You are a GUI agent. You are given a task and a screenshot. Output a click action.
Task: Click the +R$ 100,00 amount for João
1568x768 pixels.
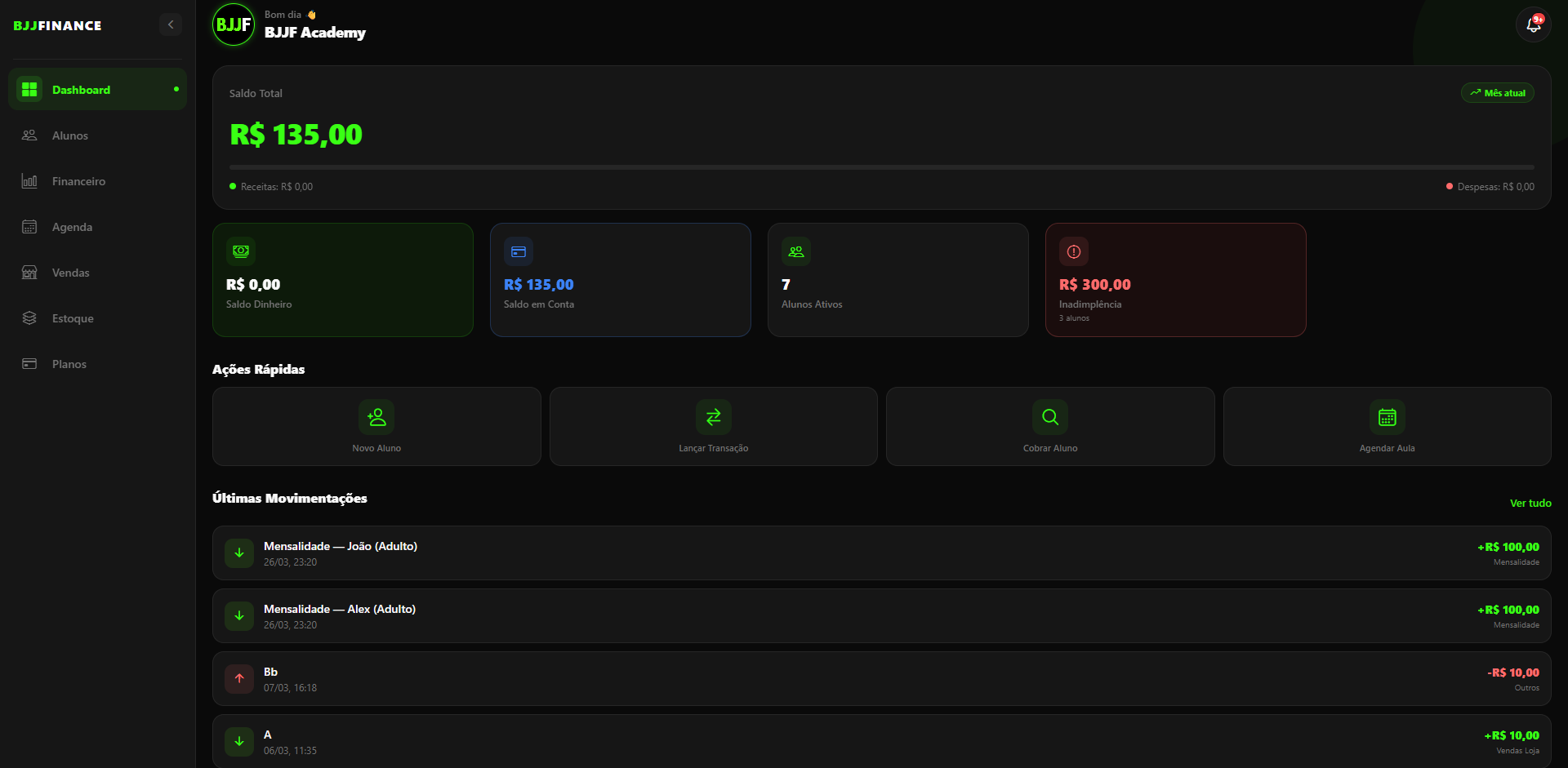tap(1508, 547)
